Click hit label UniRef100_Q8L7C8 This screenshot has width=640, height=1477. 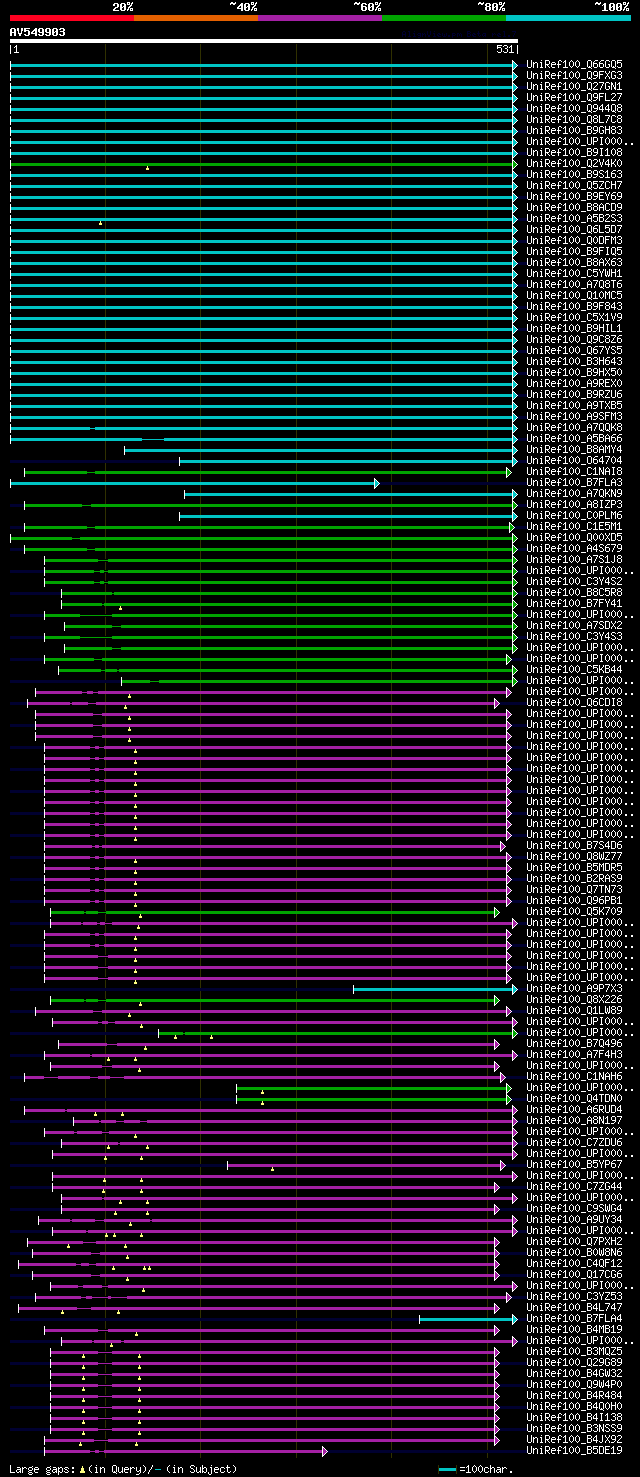(574, 119)
